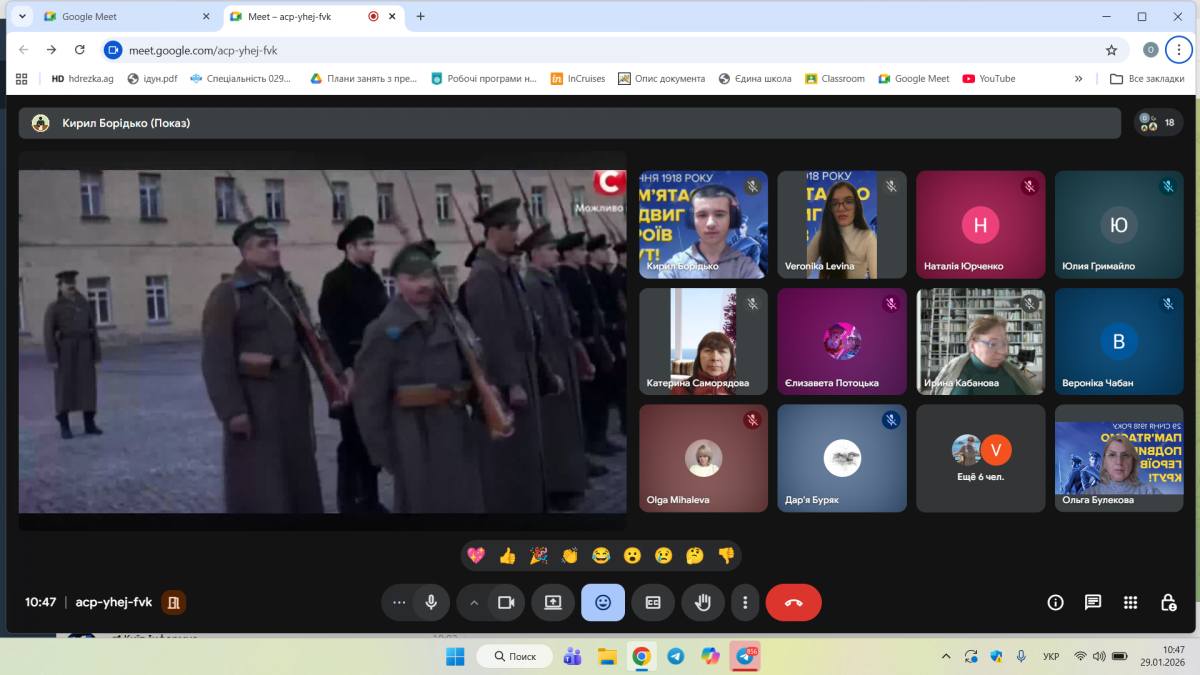Close the emoji reactions bar

[603, 602]
